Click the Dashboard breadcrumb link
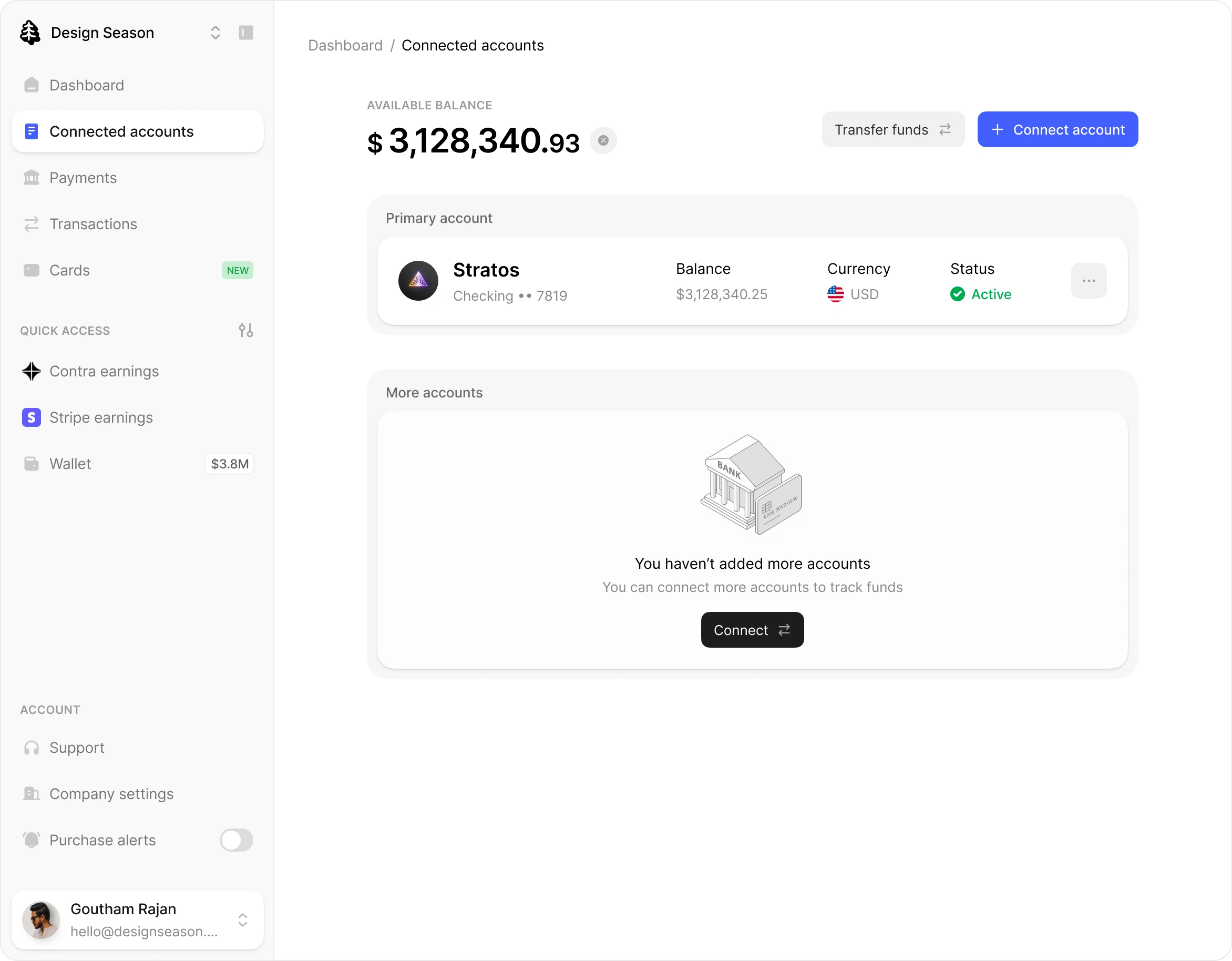The width and height of the screenshot is (1232, 961). pos(345,45)
